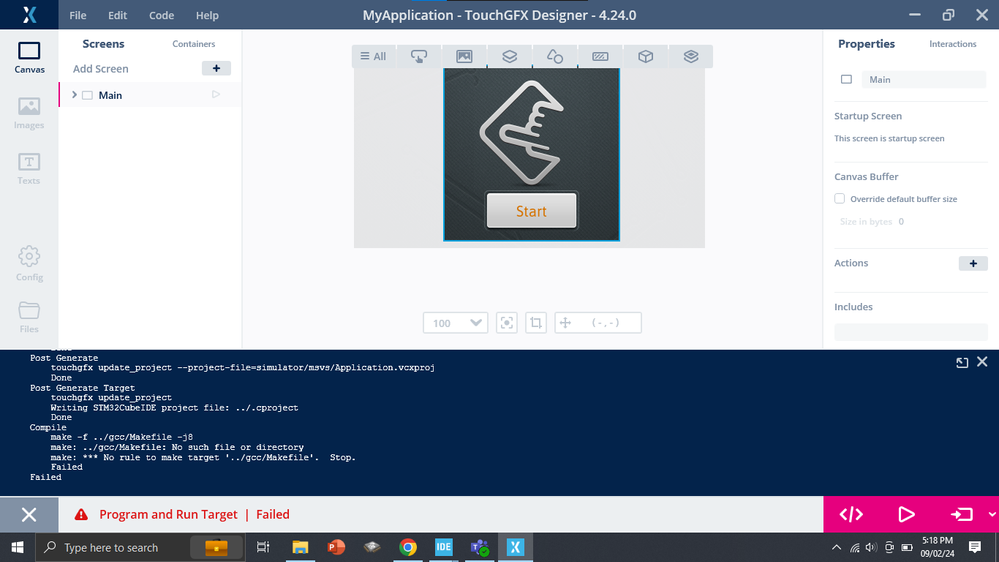Open the Texts section in sidebar
The height and width of the screenshot is (562, 999).
(29, 169)
